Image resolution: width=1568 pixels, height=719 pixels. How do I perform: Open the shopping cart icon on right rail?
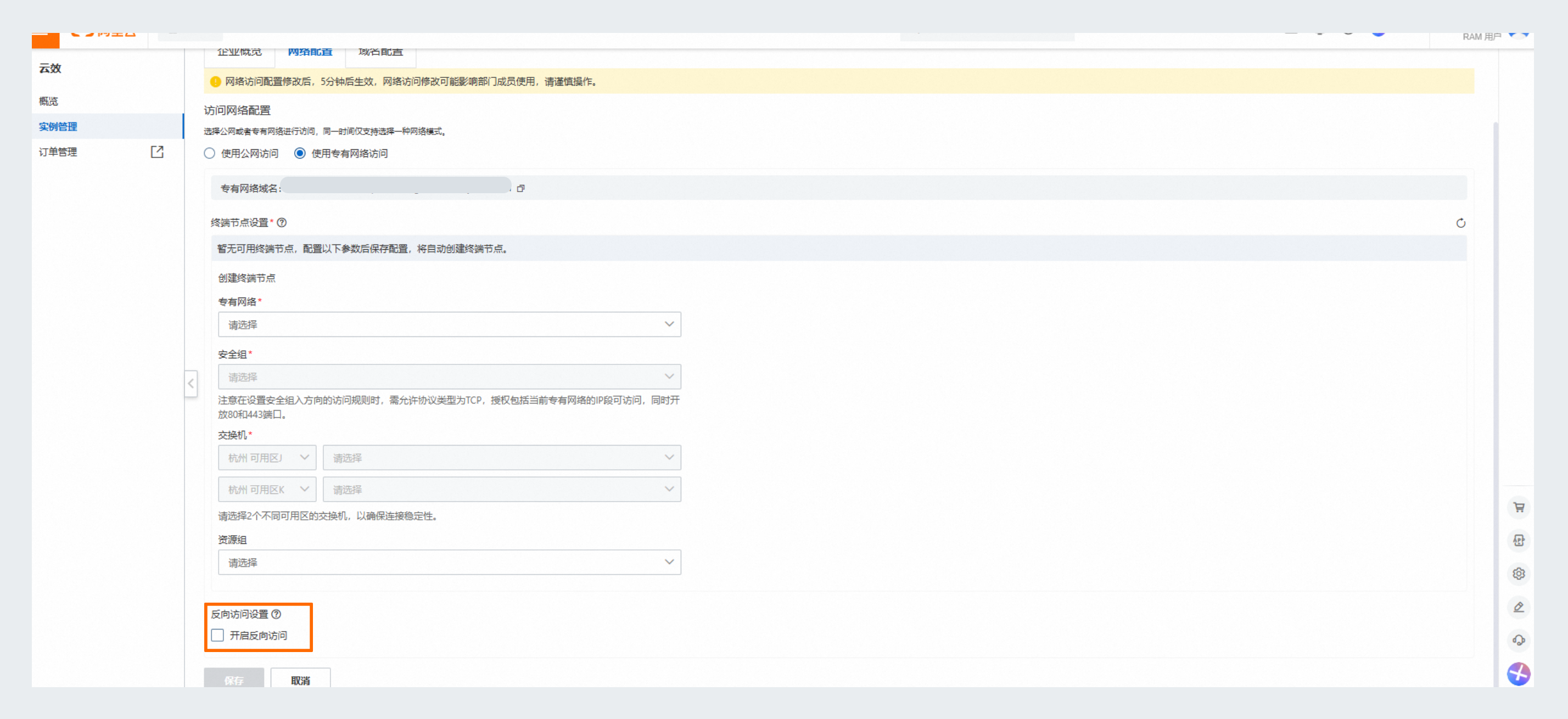click(x=1519, y=507)
